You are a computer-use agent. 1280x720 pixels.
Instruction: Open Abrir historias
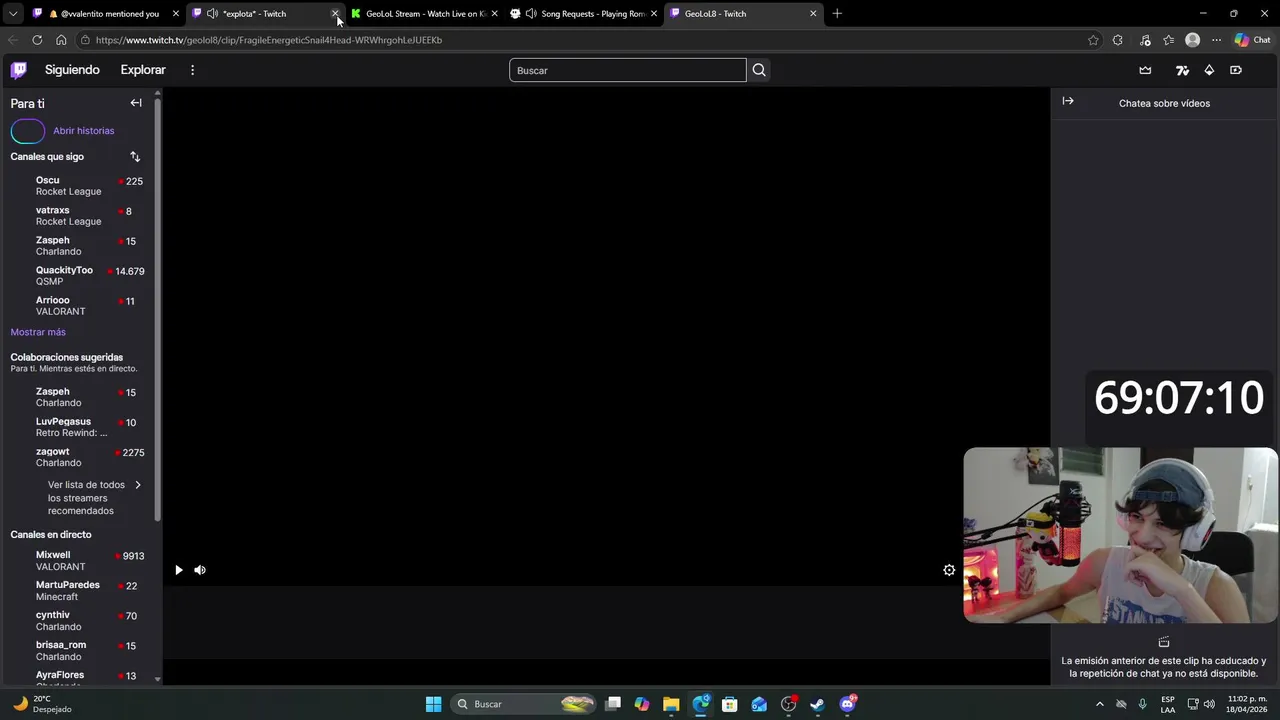pyautogui.click(x=84, y=131)
